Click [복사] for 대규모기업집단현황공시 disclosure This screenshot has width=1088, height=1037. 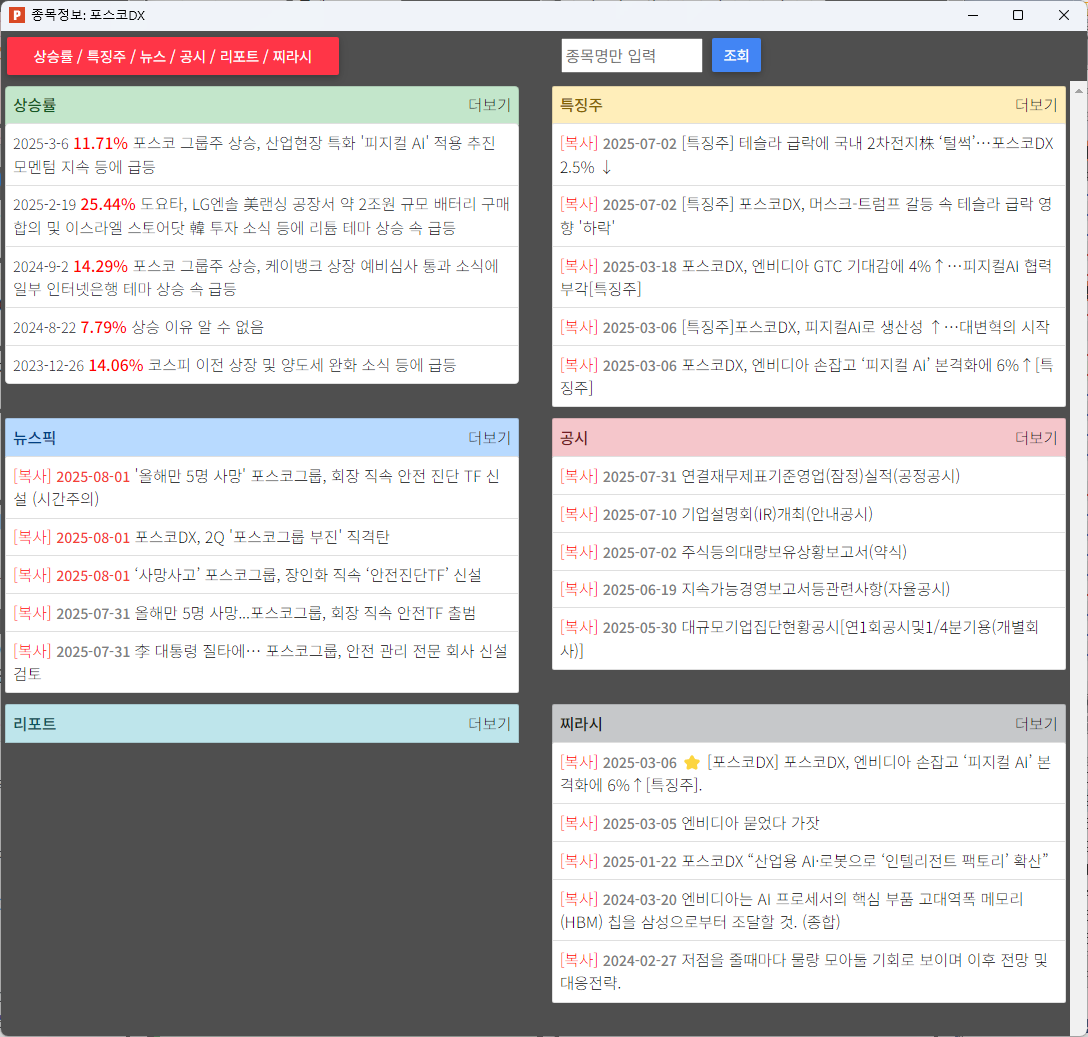(579, 627)
